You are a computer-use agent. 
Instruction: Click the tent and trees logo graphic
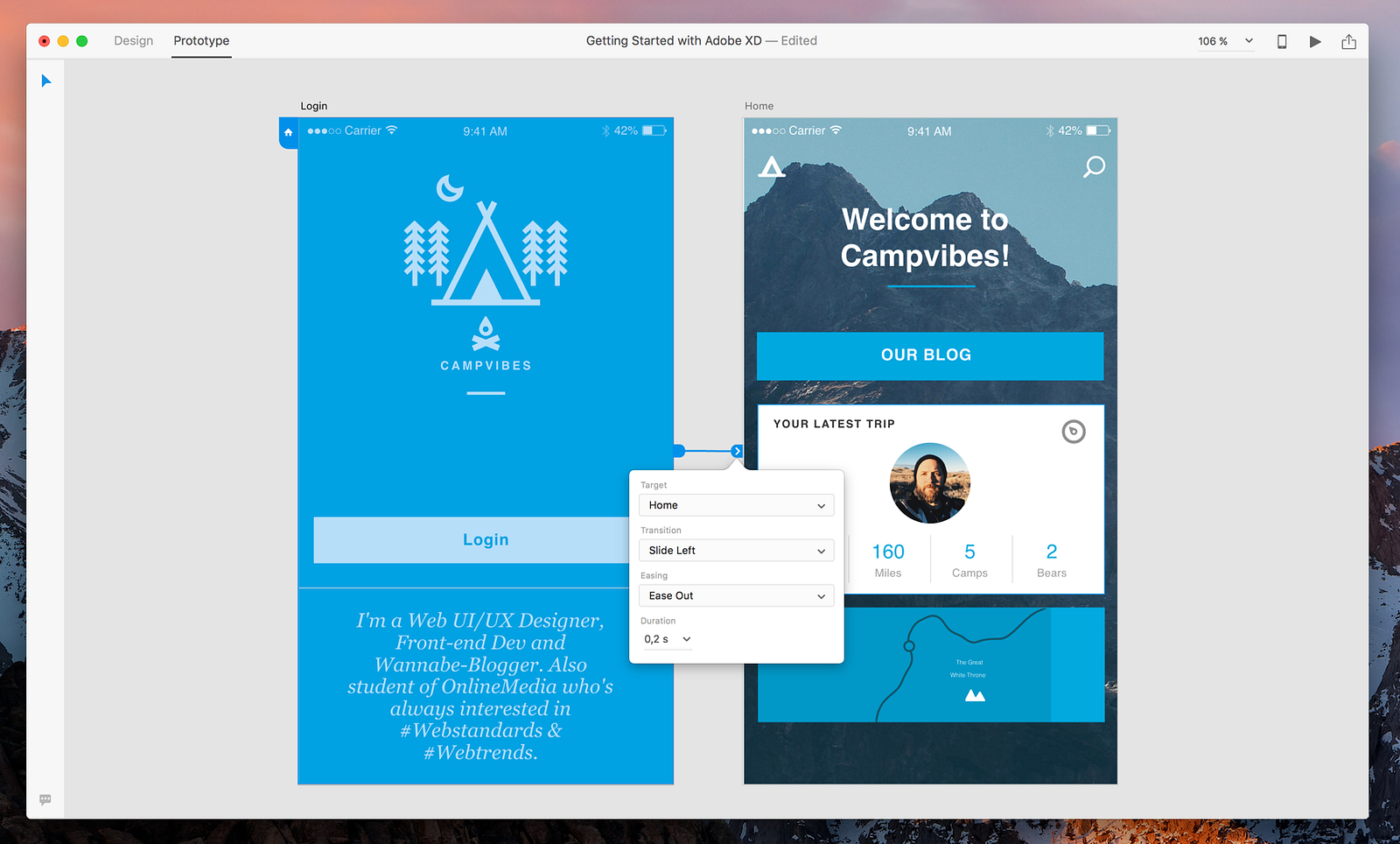click(x=486, y=254)
